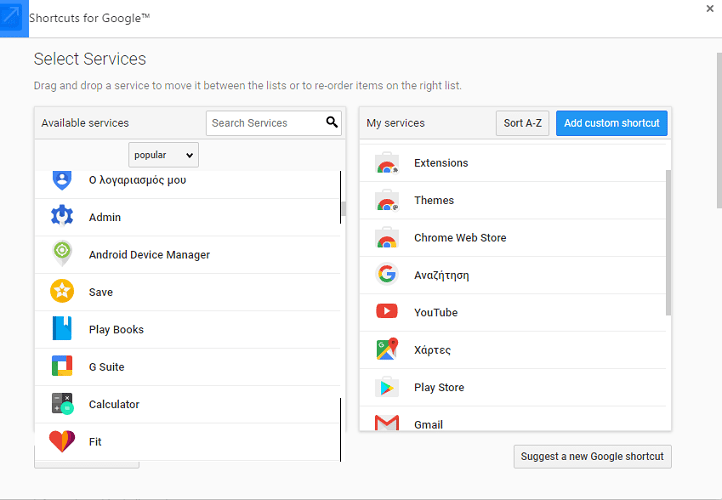The image size is (722, 500).
Task: Open the popular category dropdown
Action: 163,155
